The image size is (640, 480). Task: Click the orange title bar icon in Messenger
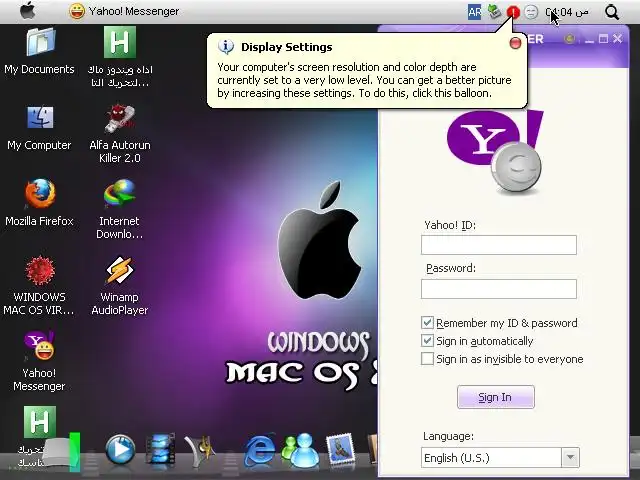pos(569,39)
